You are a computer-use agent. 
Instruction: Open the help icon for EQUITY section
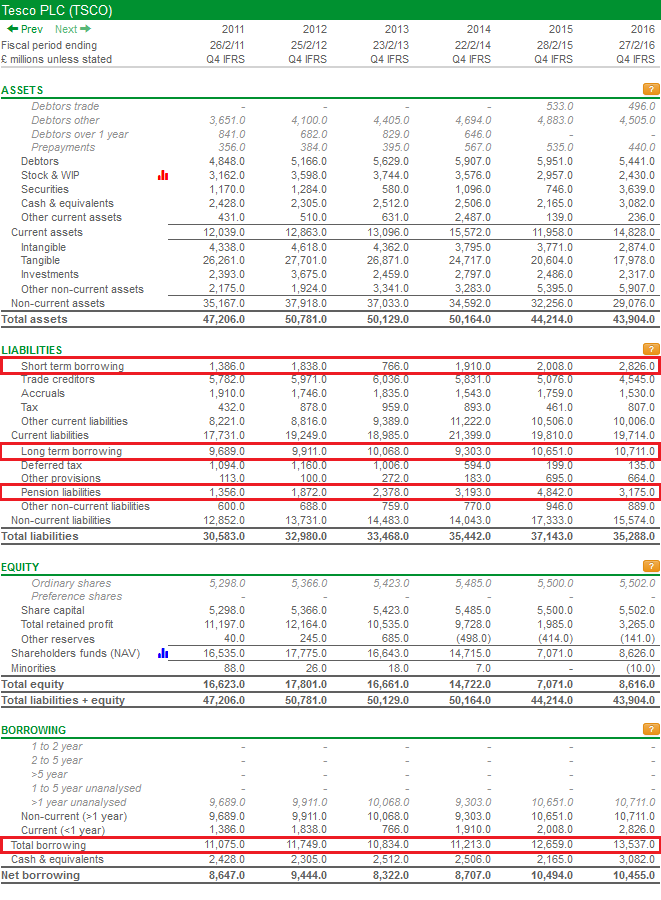tap(651, 566)
